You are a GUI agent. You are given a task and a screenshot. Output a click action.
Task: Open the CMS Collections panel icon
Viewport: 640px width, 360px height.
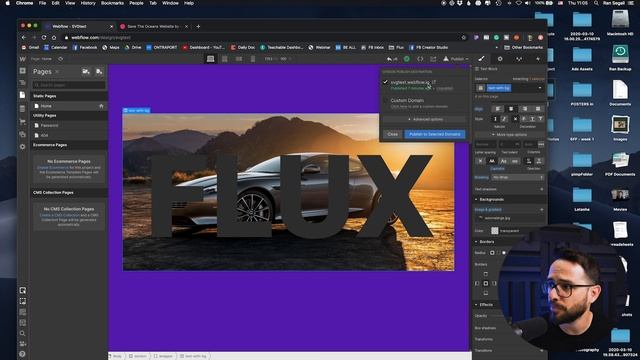[x=23, y=109]
